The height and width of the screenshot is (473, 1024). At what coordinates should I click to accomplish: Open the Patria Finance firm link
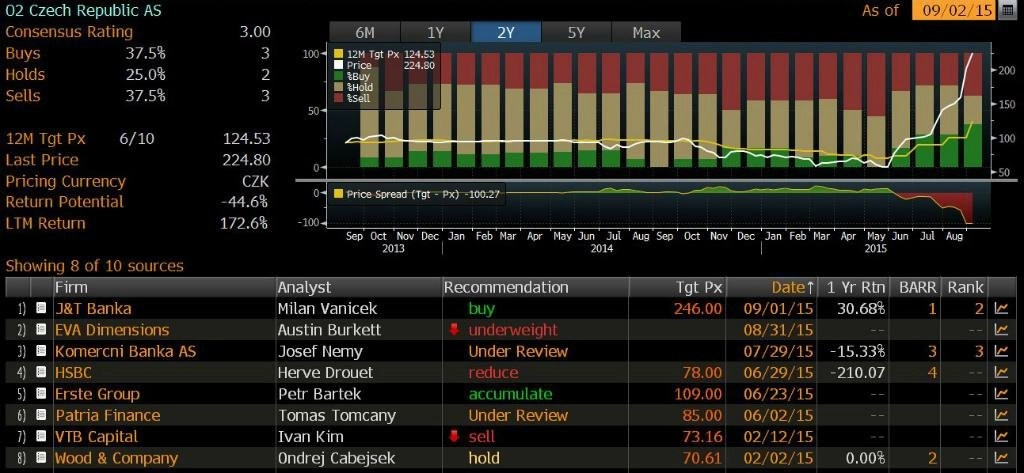point(108,416)
